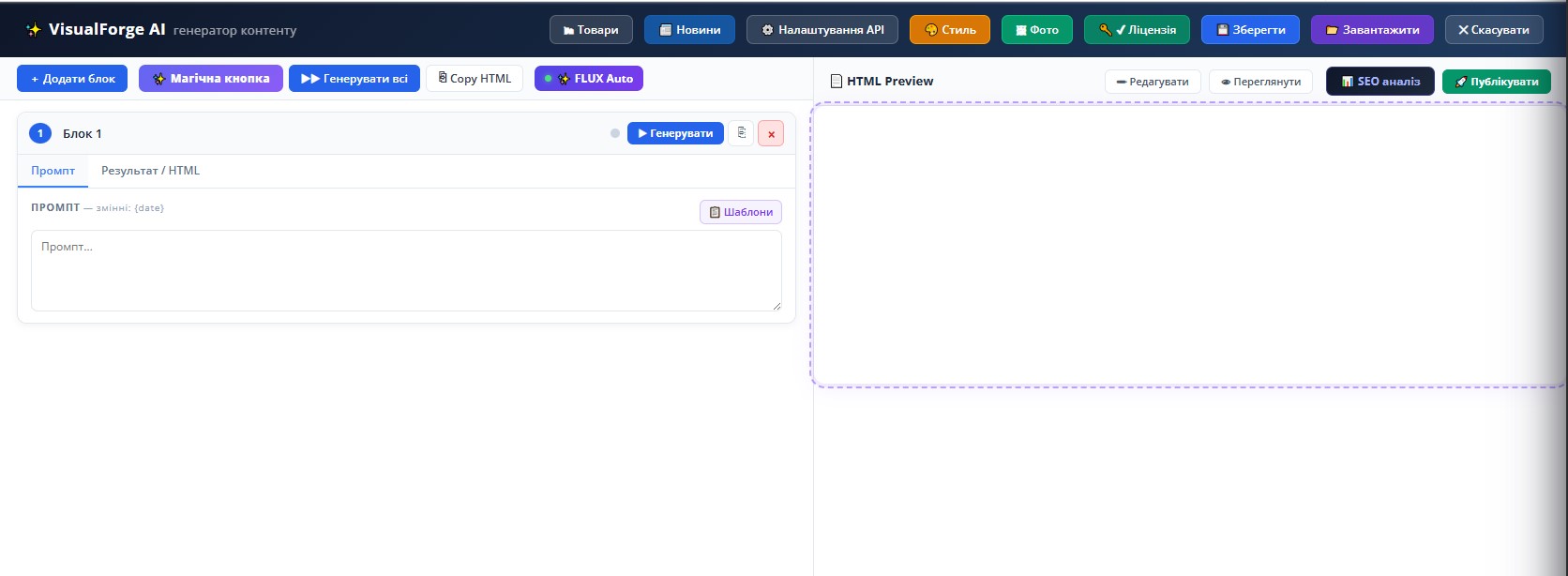Click the dashed HTML preview area

coord(1189,245)
